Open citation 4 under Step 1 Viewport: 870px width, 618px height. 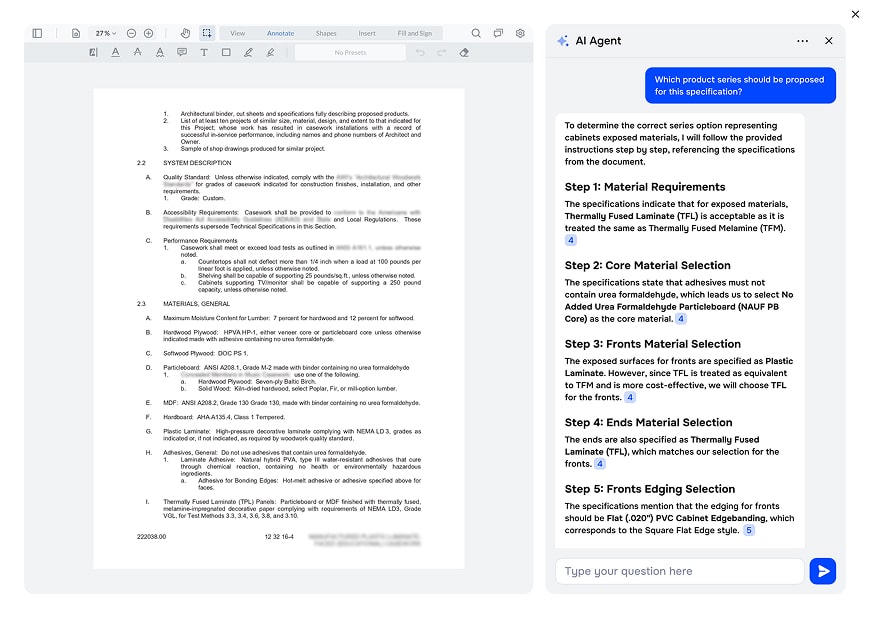(x=570, y=240)
